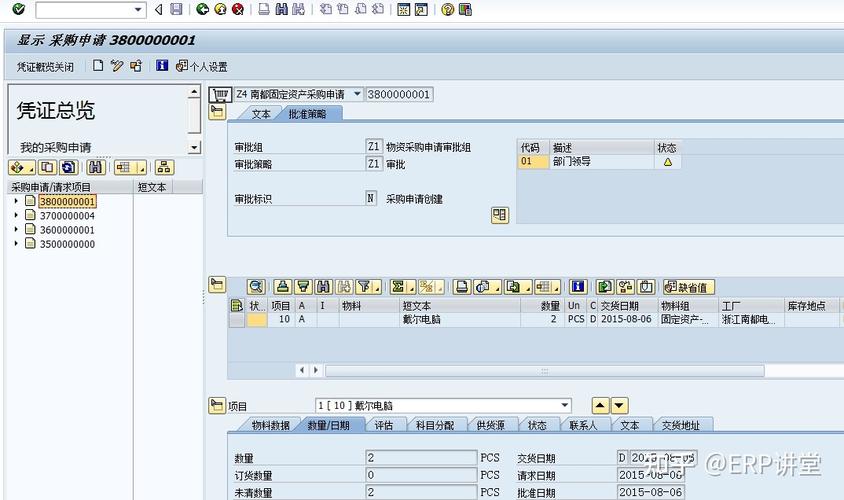
Task: Select the row selector for item 10
Action: point(236,320)
